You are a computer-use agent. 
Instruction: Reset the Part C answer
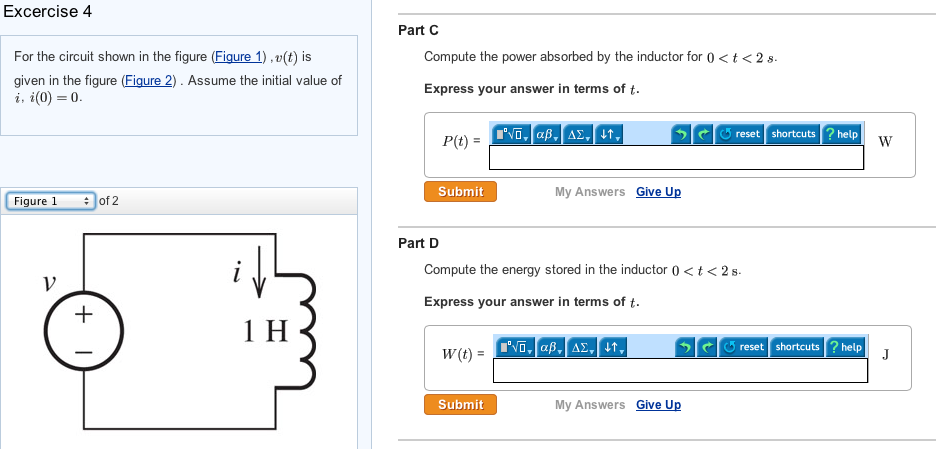(739, 134)
